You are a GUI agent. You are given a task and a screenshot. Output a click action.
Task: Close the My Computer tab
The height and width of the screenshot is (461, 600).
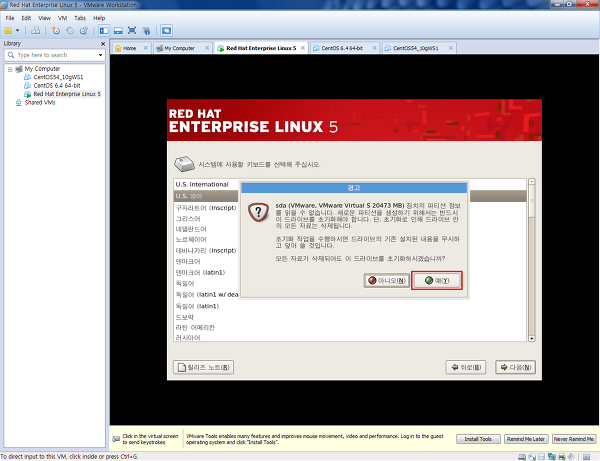pos(207,48)
